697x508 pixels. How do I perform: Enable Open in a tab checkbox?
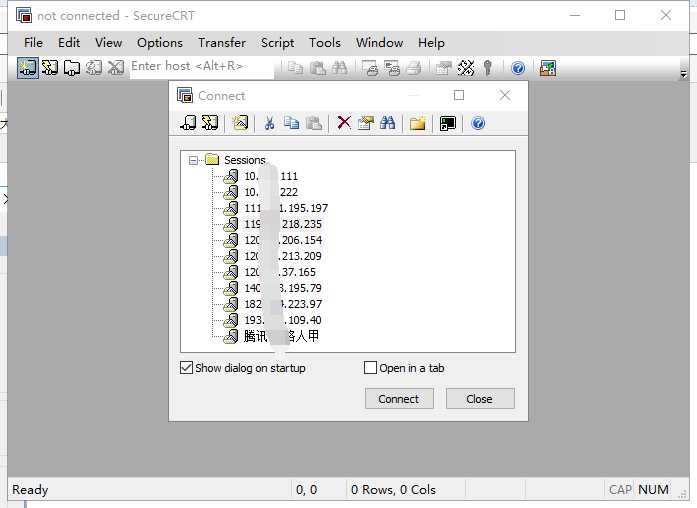coord(370,368)
